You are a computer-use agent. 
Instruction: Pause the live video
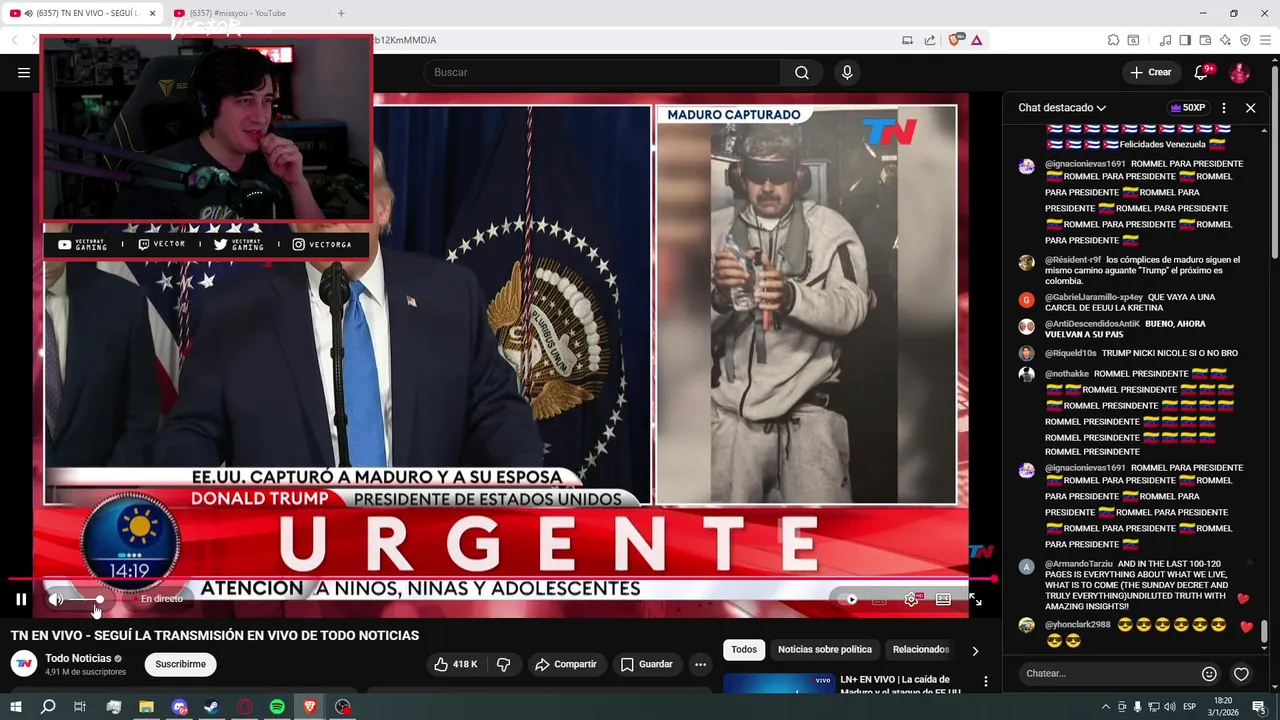21,599
